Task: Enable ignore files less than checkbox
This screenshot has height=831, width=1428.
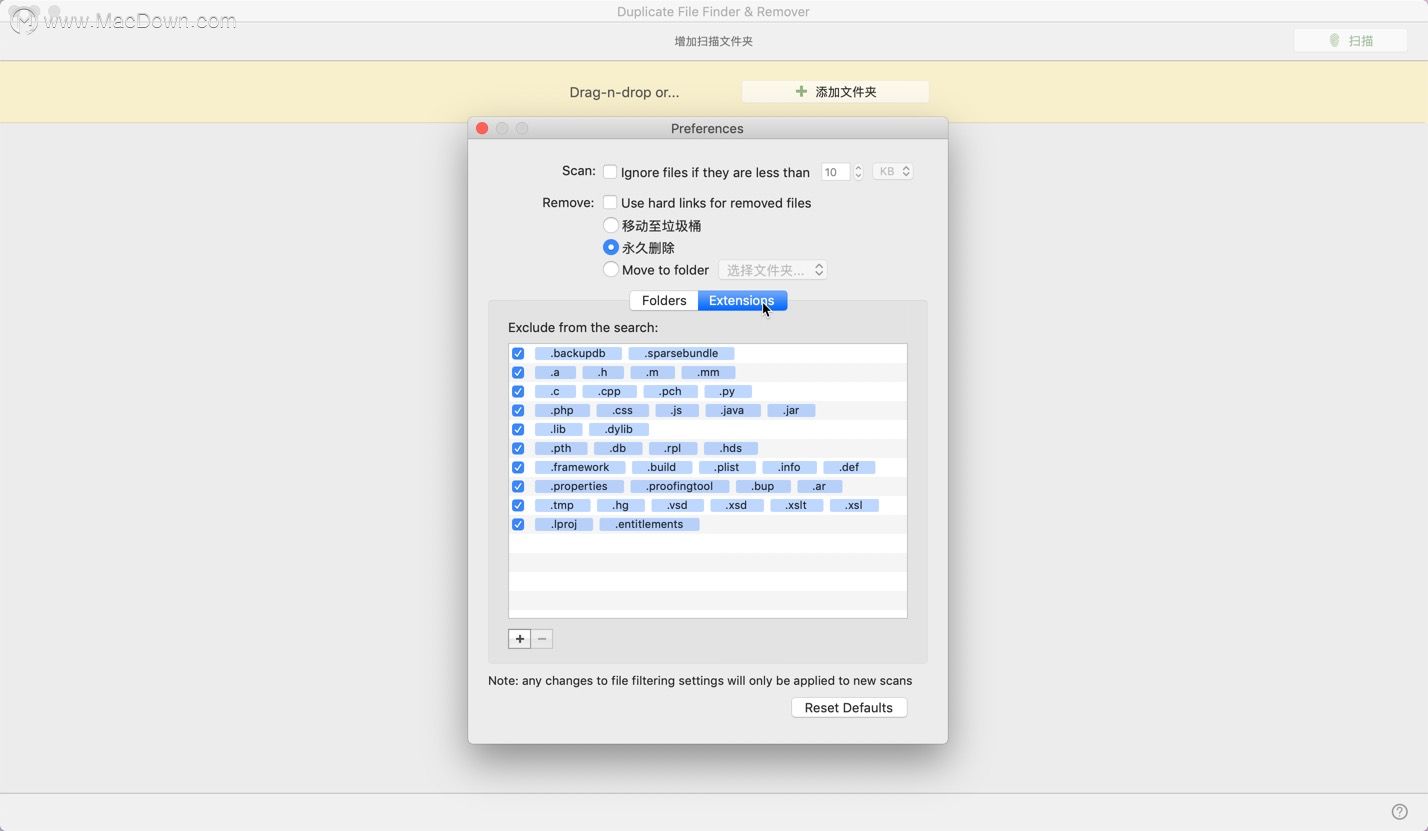Action: point(610,172)
